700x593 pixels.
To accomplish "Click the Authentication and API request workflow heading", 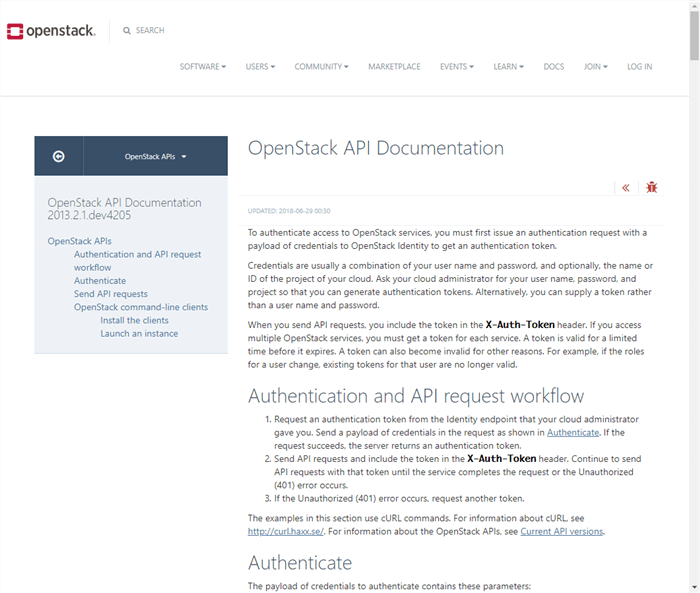I will click(416, 396).
